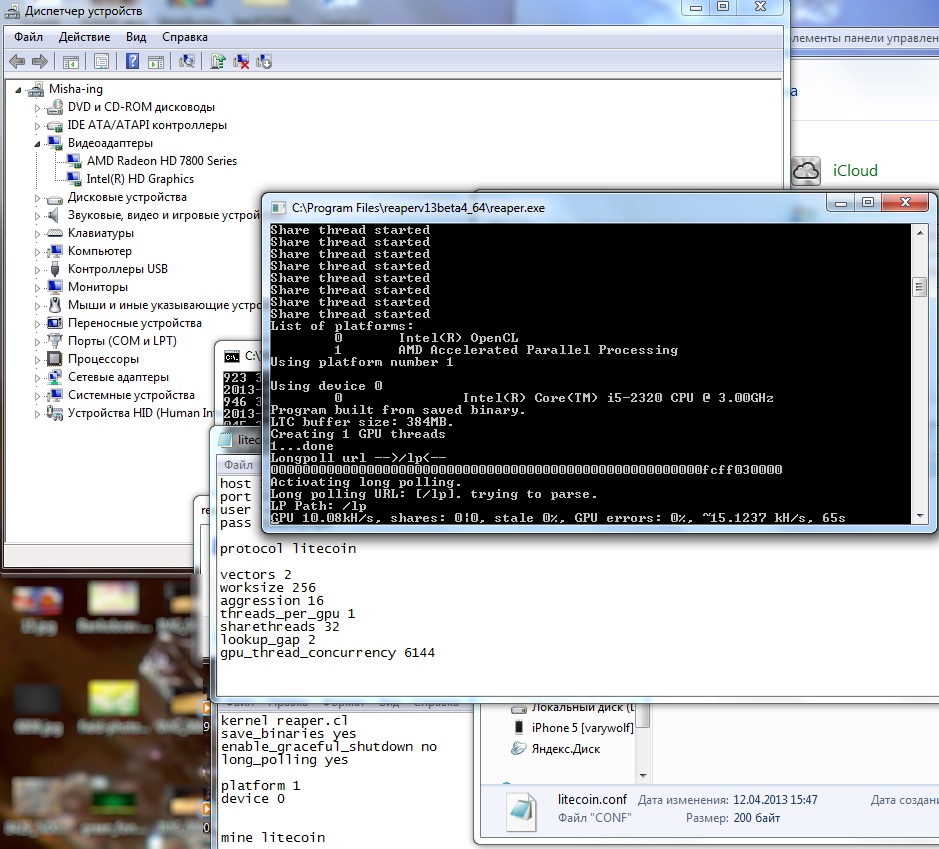Toggle the action pane toolbar button

point(156,61)
